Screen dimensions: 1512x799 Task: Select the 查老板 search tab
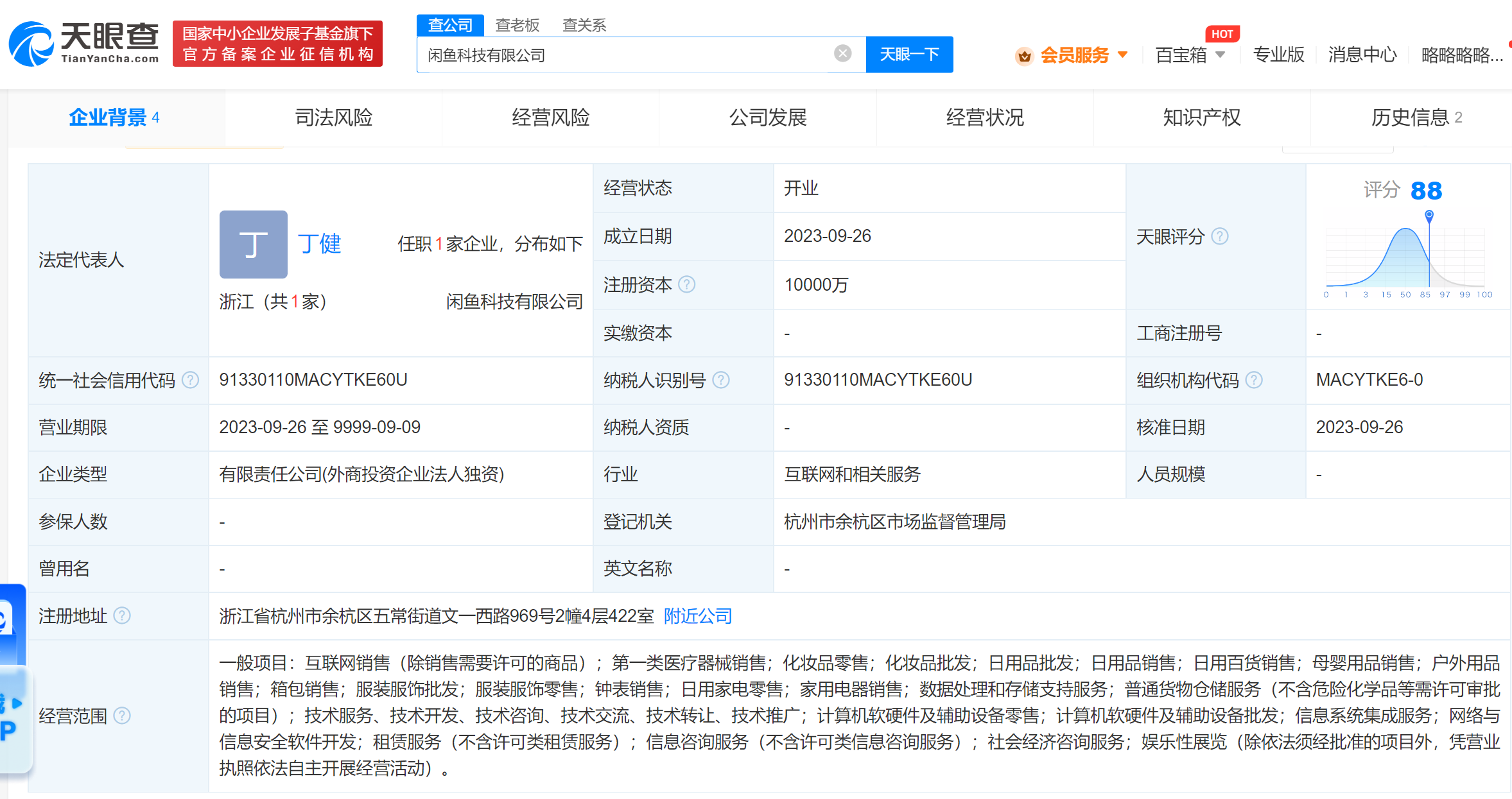[517, 25]
